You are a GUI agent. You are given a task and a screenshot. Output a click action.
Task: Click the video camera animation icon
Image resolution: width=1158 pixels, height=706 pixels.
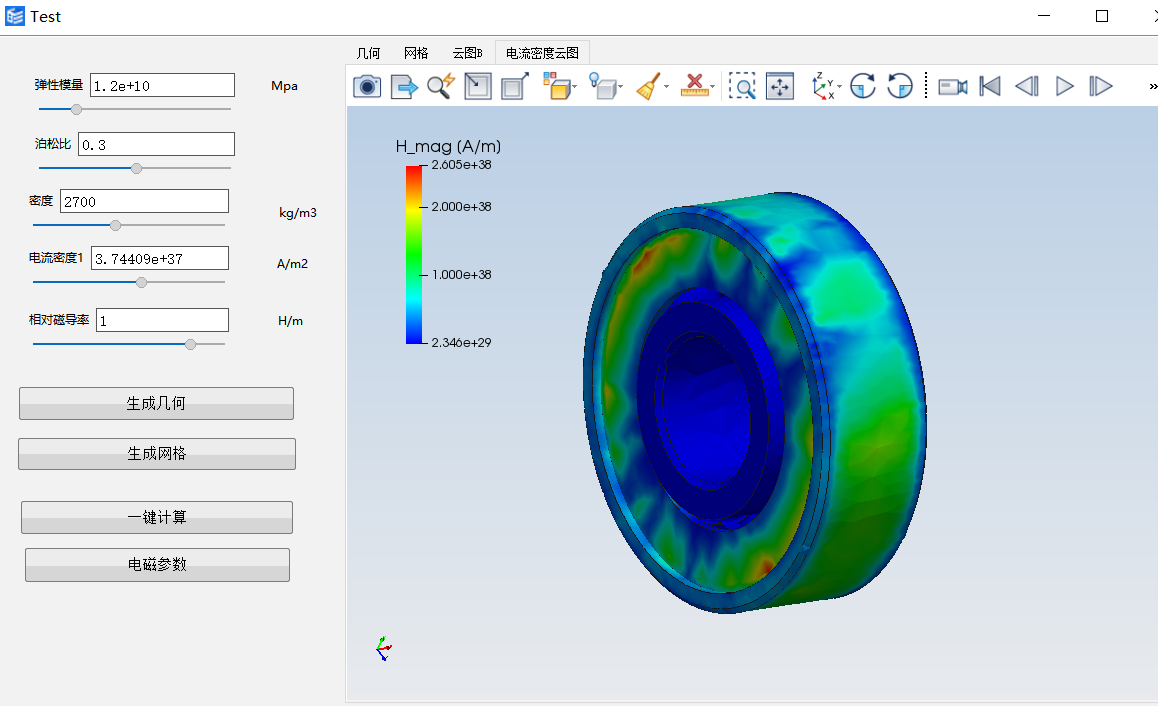[952, 87]
